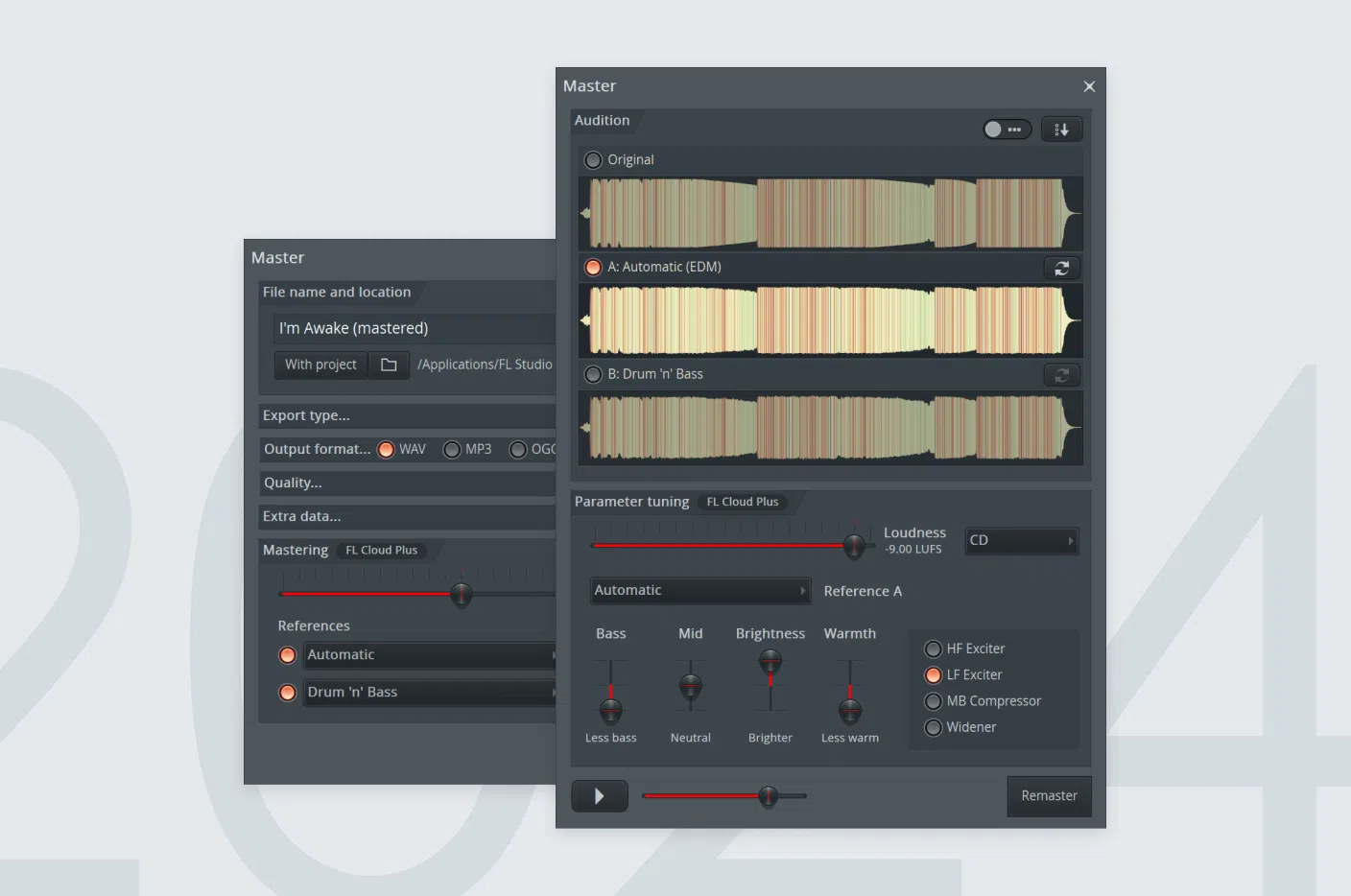Refresh the B: Drum 'n' Bass master
Image resolution: width=1351 pixels, height=896 pixels.
pyautogui.click(x=1061, y=376)
